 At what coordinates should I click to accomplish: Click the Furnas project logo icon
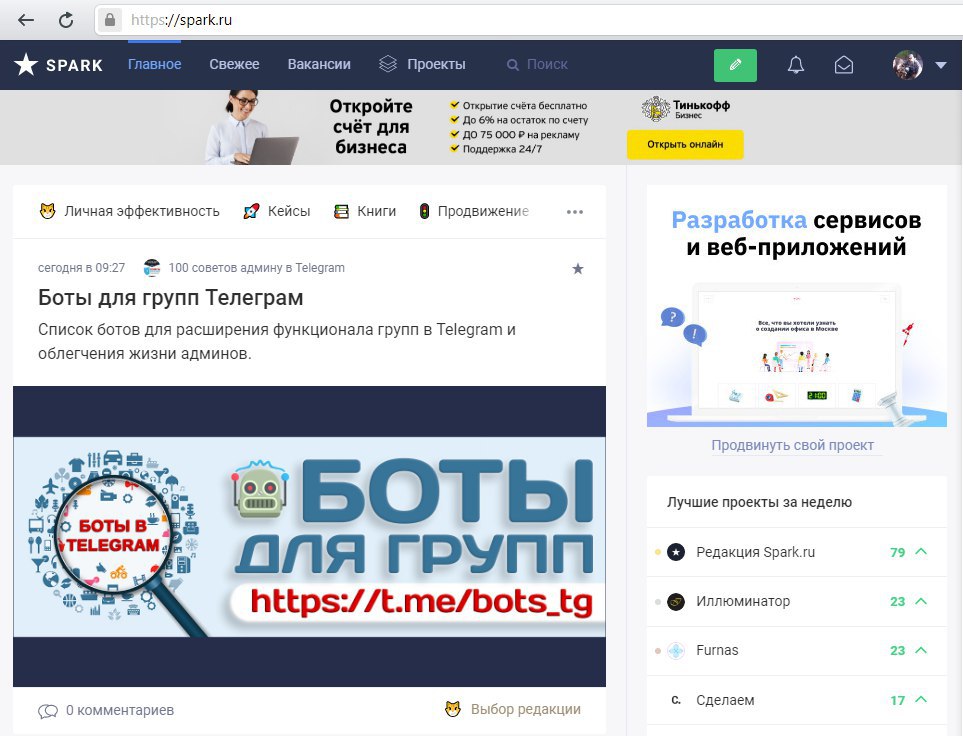point(676,651)
